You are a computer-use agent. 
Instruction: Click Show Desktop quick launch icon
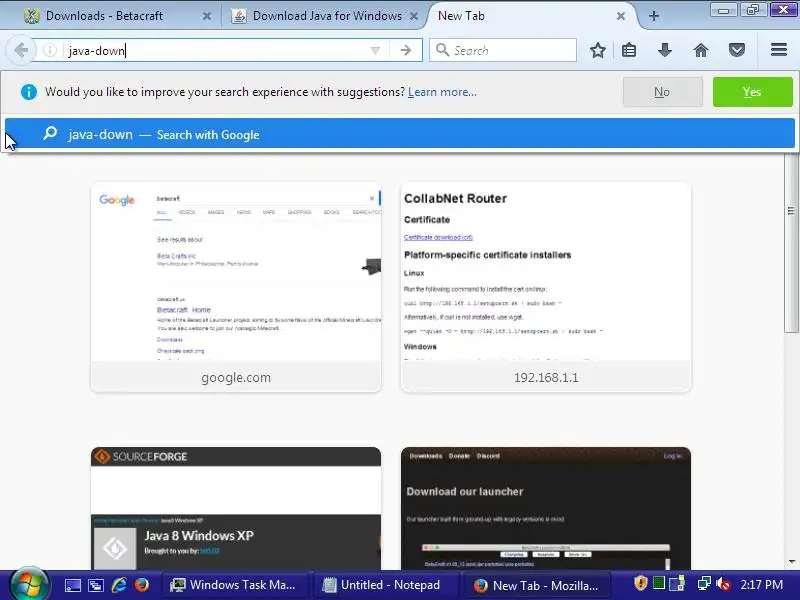click(x=72, y=585)
